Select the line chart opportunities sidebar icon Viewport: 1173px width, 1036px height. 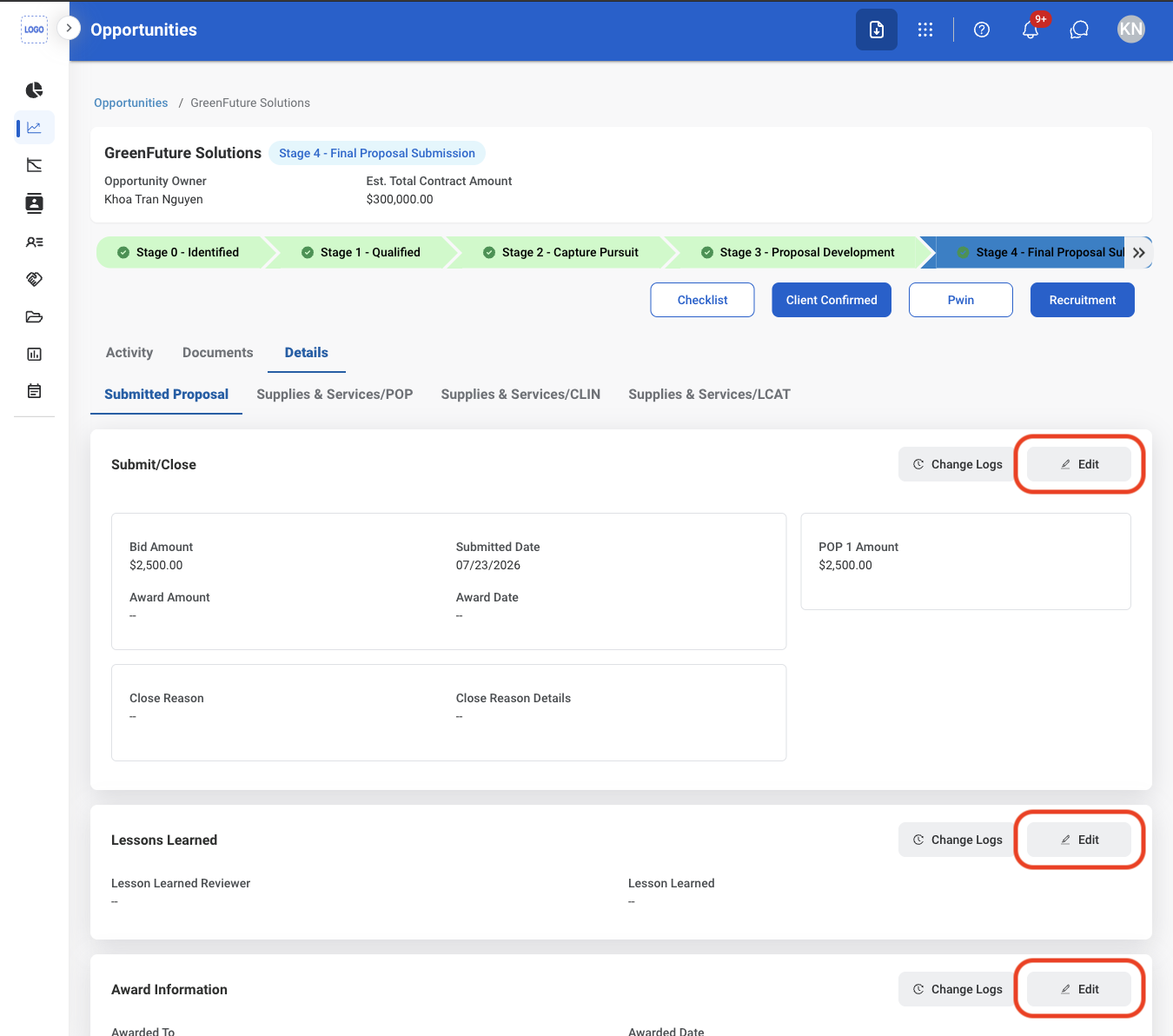click(x=34, y=128)
